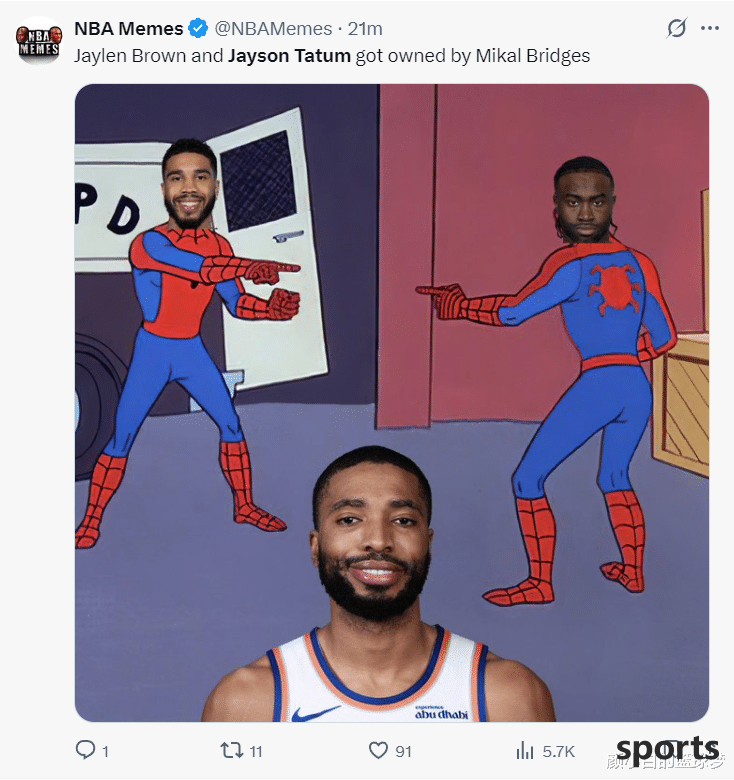Click the repost count 11
This screenshot has width=734, height=780.
click(x=256, y=751)
